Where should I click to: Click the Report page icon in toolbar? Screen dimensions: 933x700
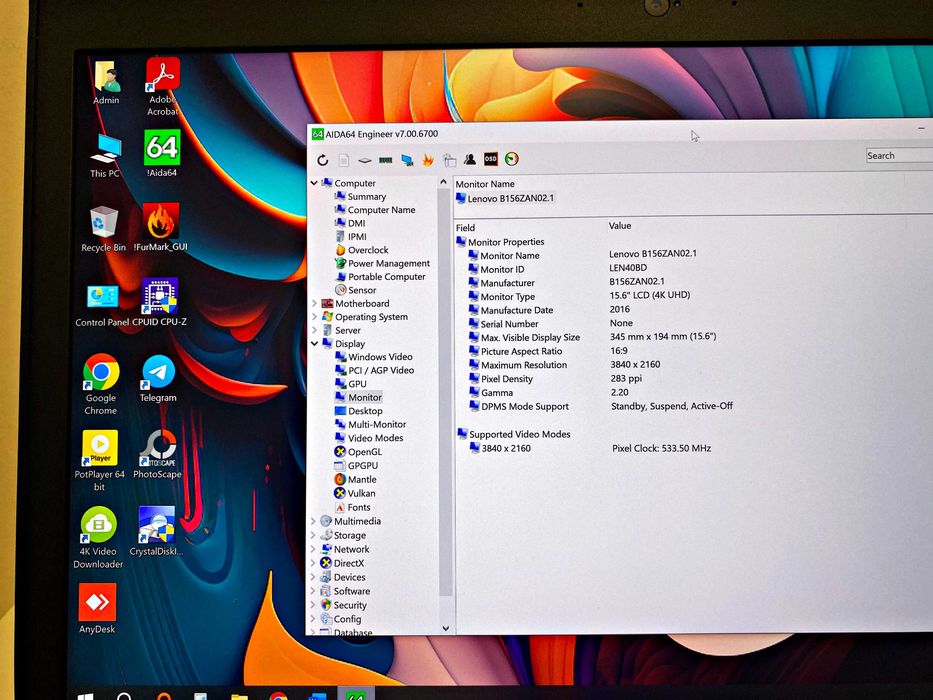coord(344,160)
